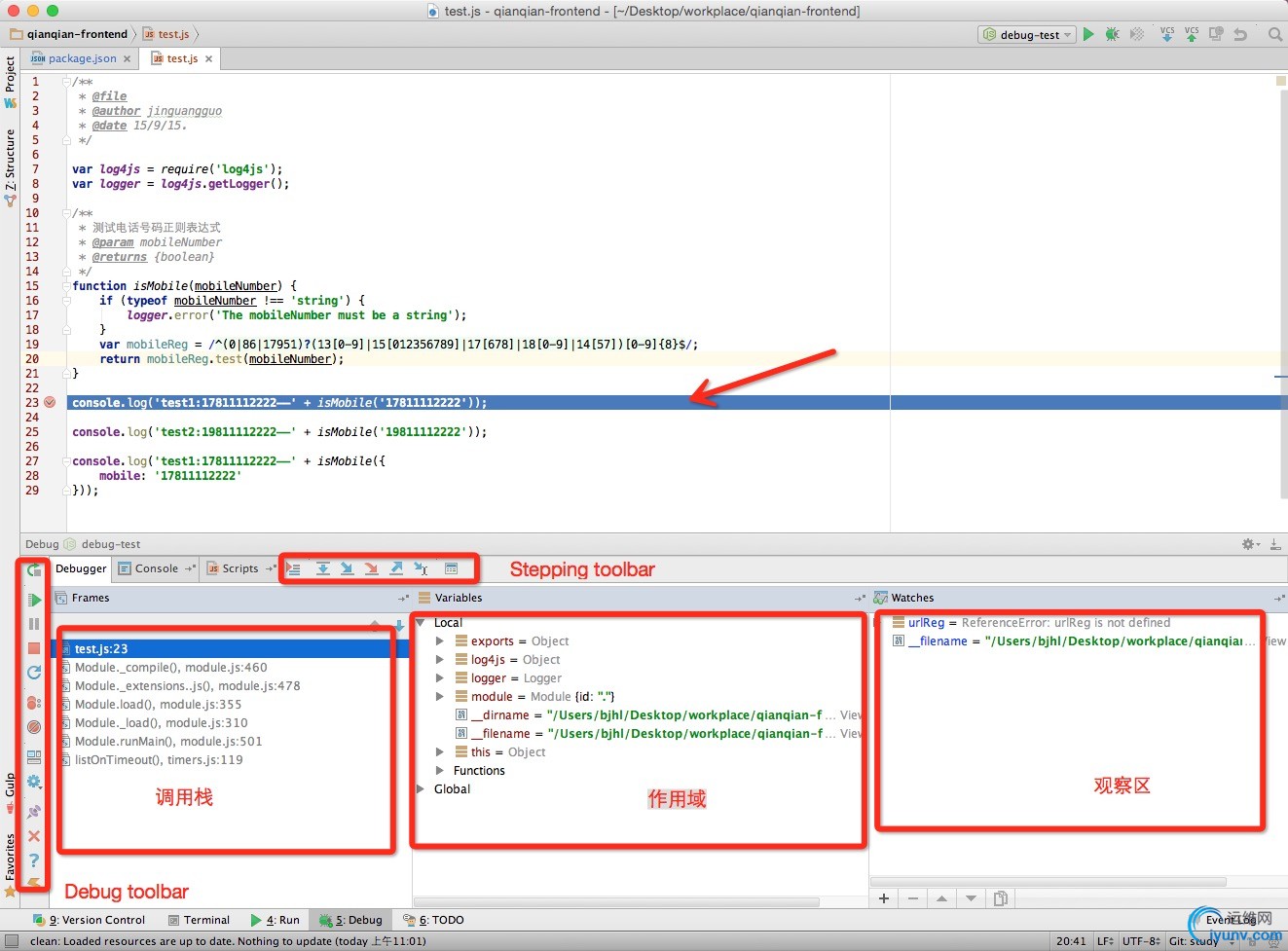The width and height of the screenshot is (1288, 951).
Task: Open TODO tool window
Action: pos(433,920)
